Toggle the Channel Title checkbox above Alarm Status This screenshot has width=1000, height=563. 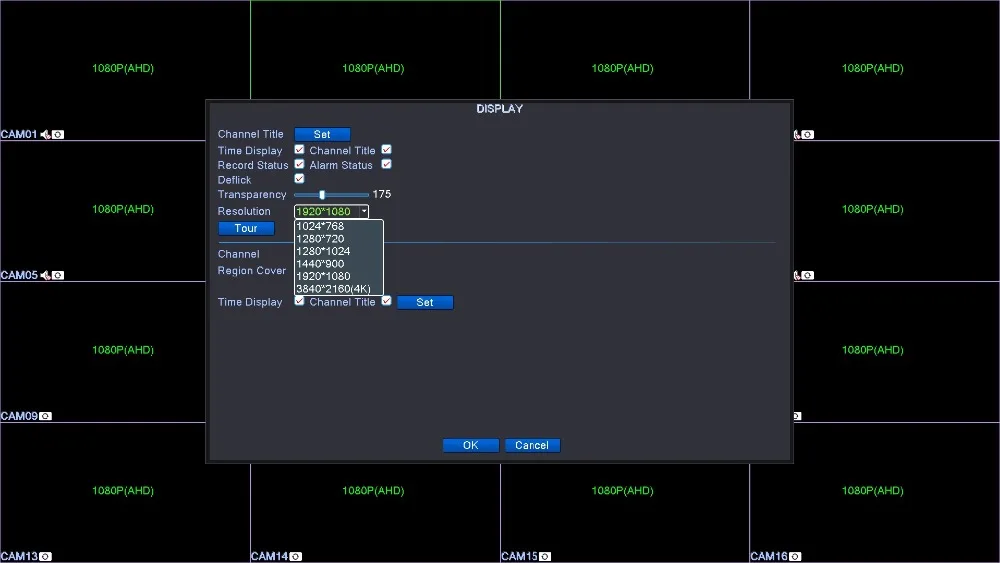pyautogui.click(x=386, y=150)
